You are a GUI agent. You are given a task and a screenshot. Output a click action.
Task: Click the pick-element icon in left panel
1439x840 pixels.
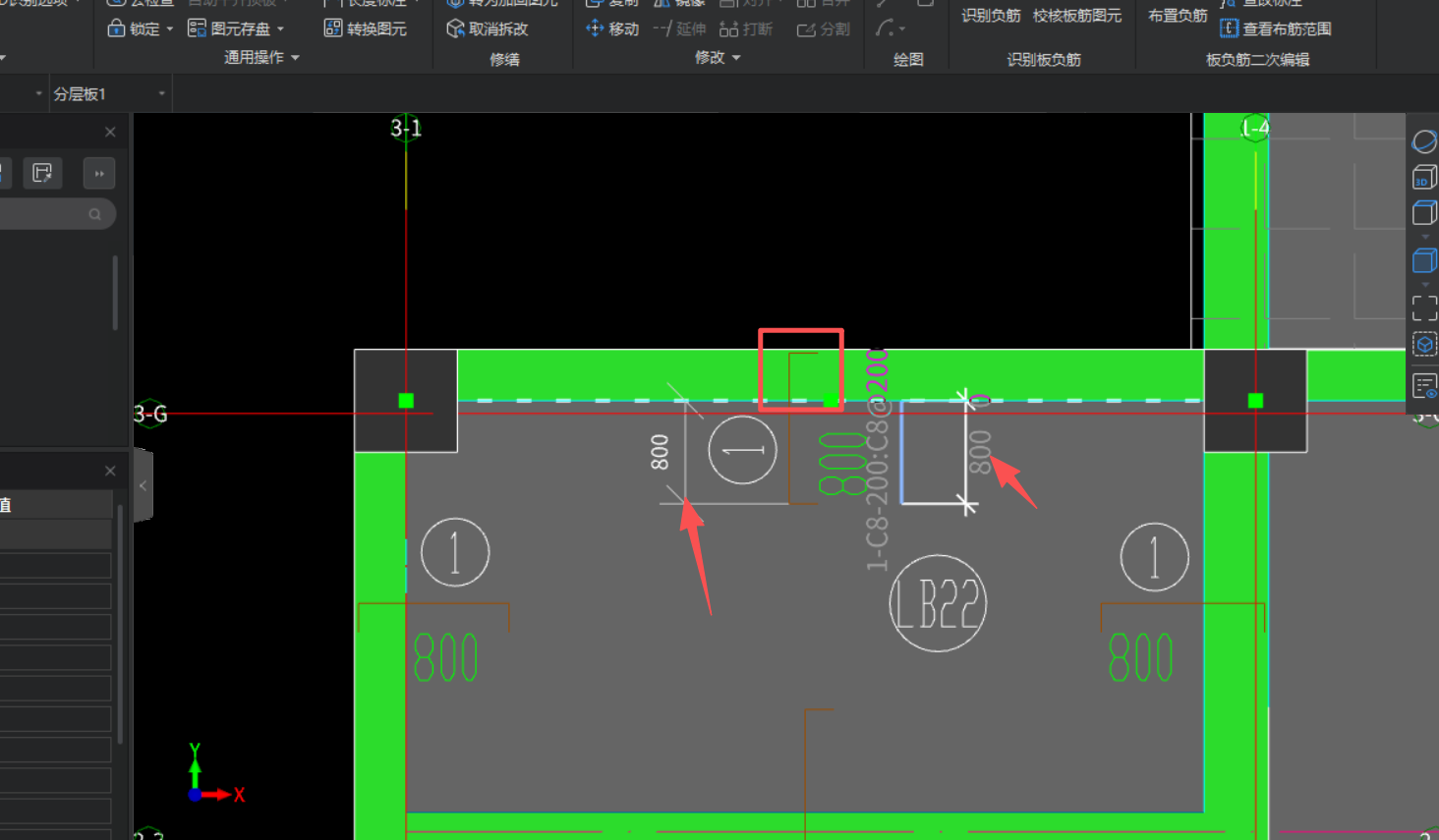[x=42, y=173]
